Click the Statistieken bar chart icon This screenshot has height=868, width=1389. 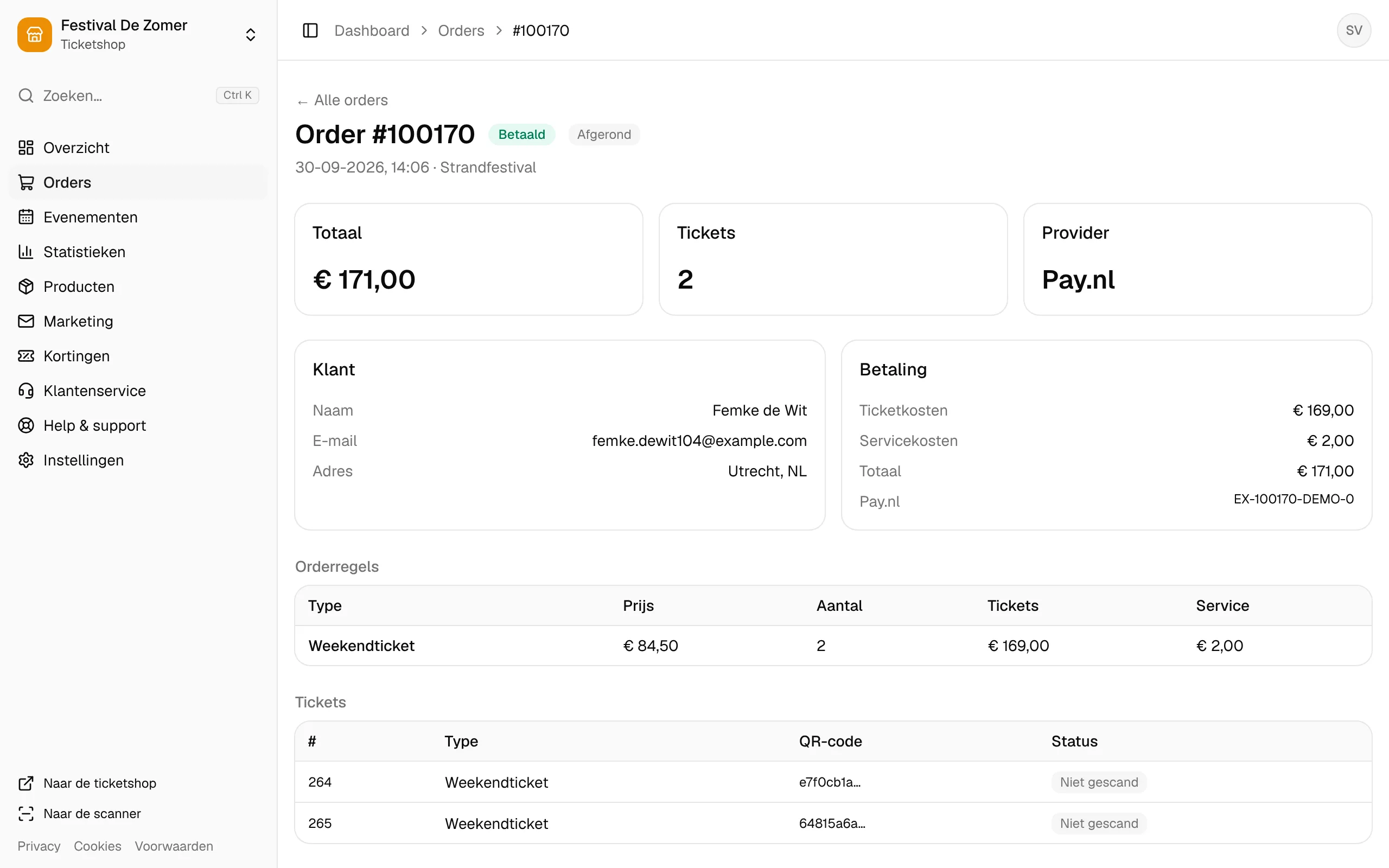click(x=26, y=252)
